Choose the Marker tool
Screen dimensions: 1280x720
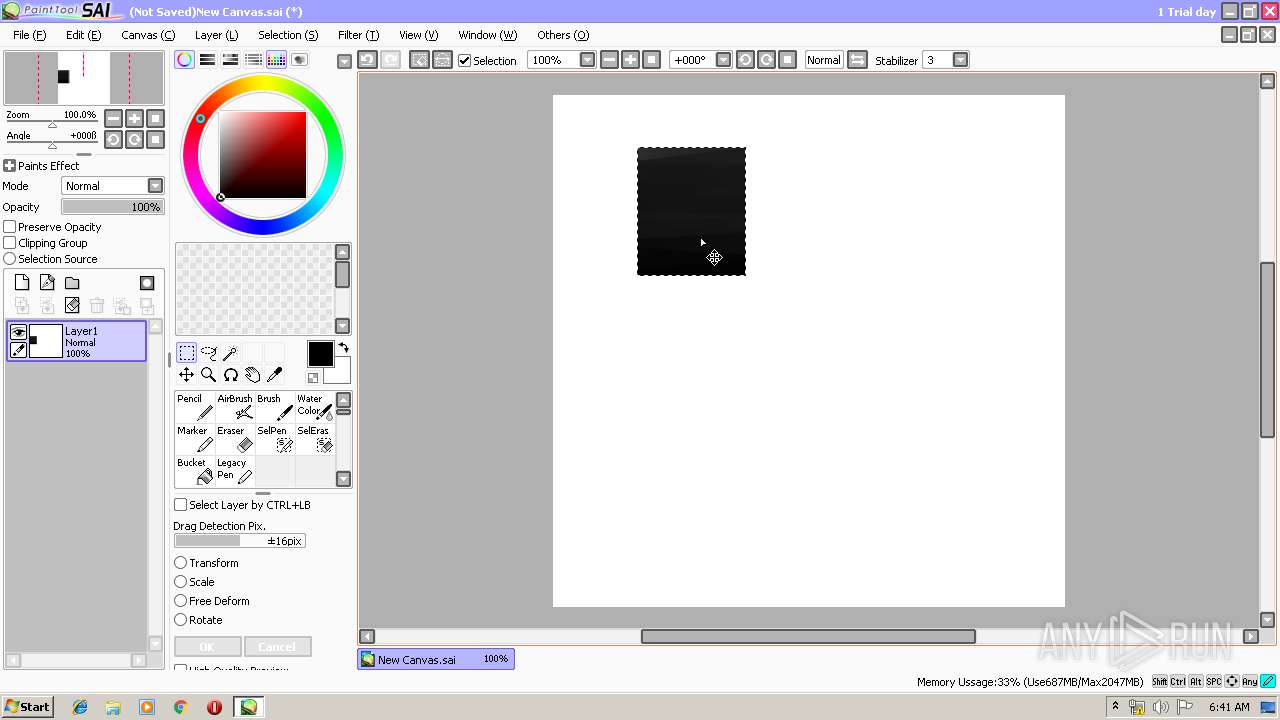pos(195,439)
